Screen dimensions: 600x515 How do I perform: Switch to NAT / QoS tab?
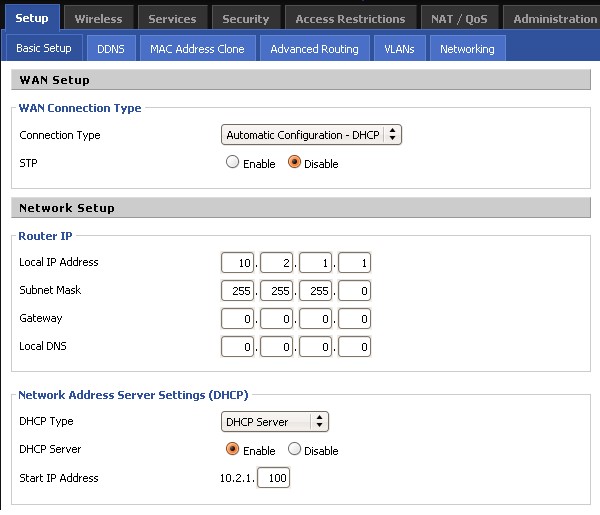[x=459, y=19]
